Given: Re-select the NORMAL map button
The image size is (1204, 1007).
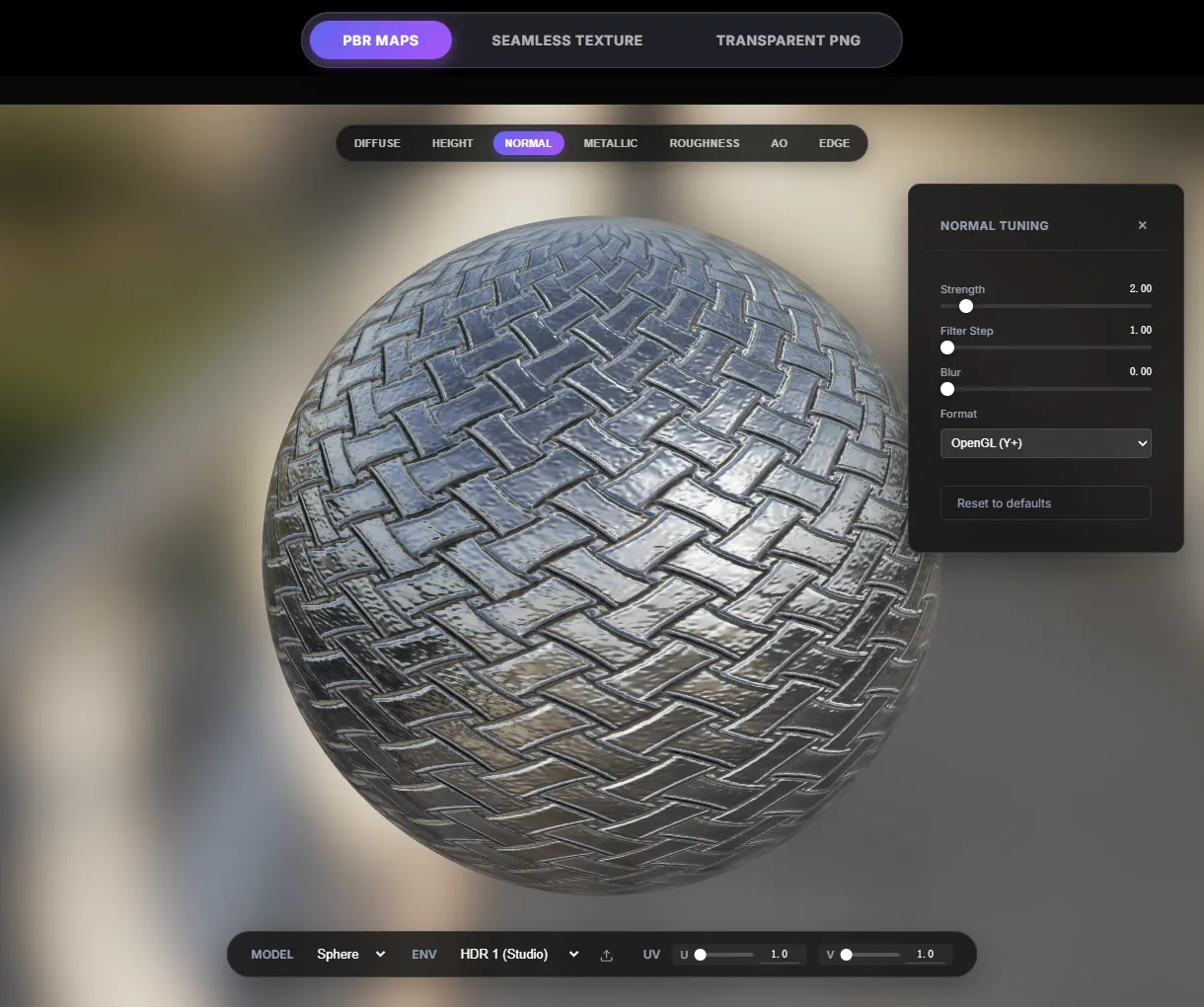Looking at the screenshot, I should click(528, 143).
